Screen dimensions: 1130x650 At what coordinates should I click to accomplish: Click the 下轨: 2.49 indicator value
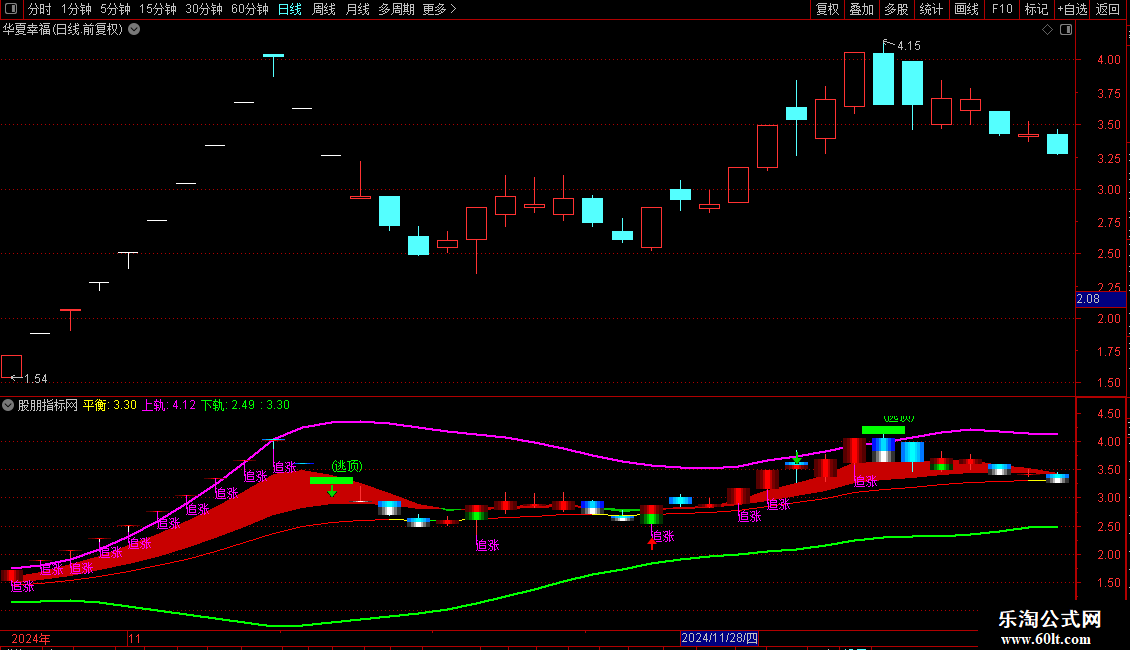[228, 406]
